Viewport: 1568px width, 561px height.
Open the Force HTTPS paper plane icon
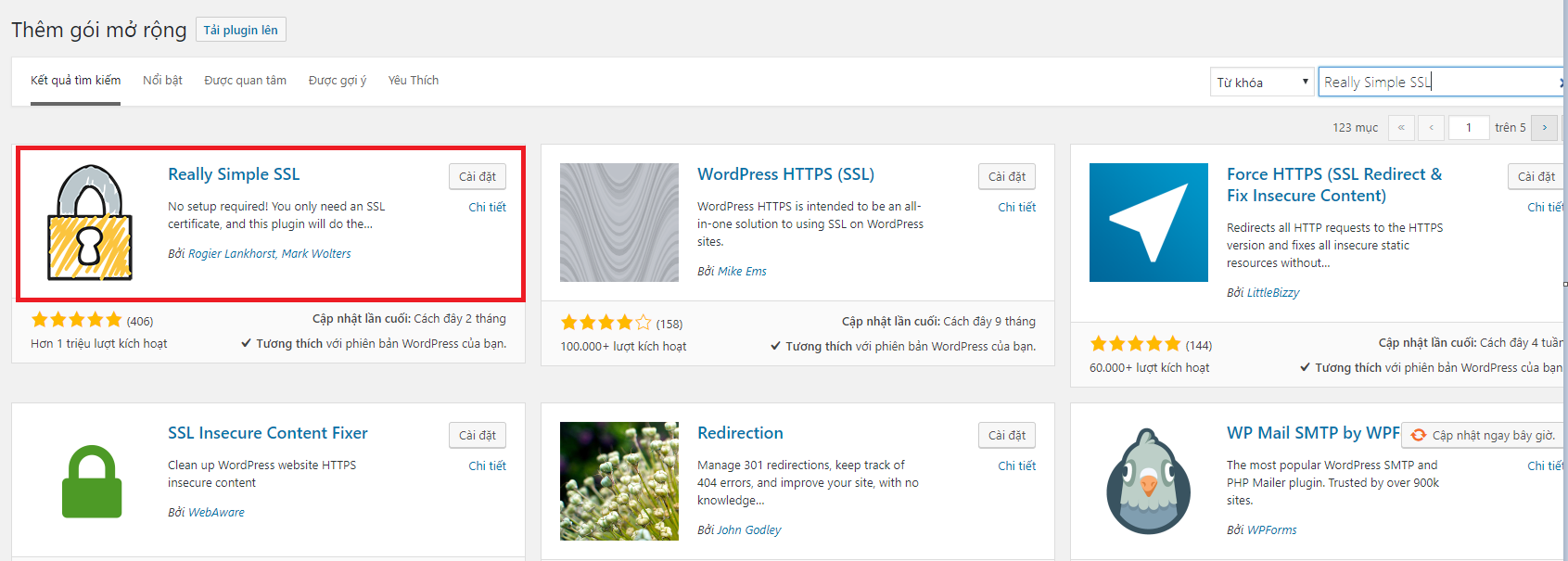point(1149,223)
